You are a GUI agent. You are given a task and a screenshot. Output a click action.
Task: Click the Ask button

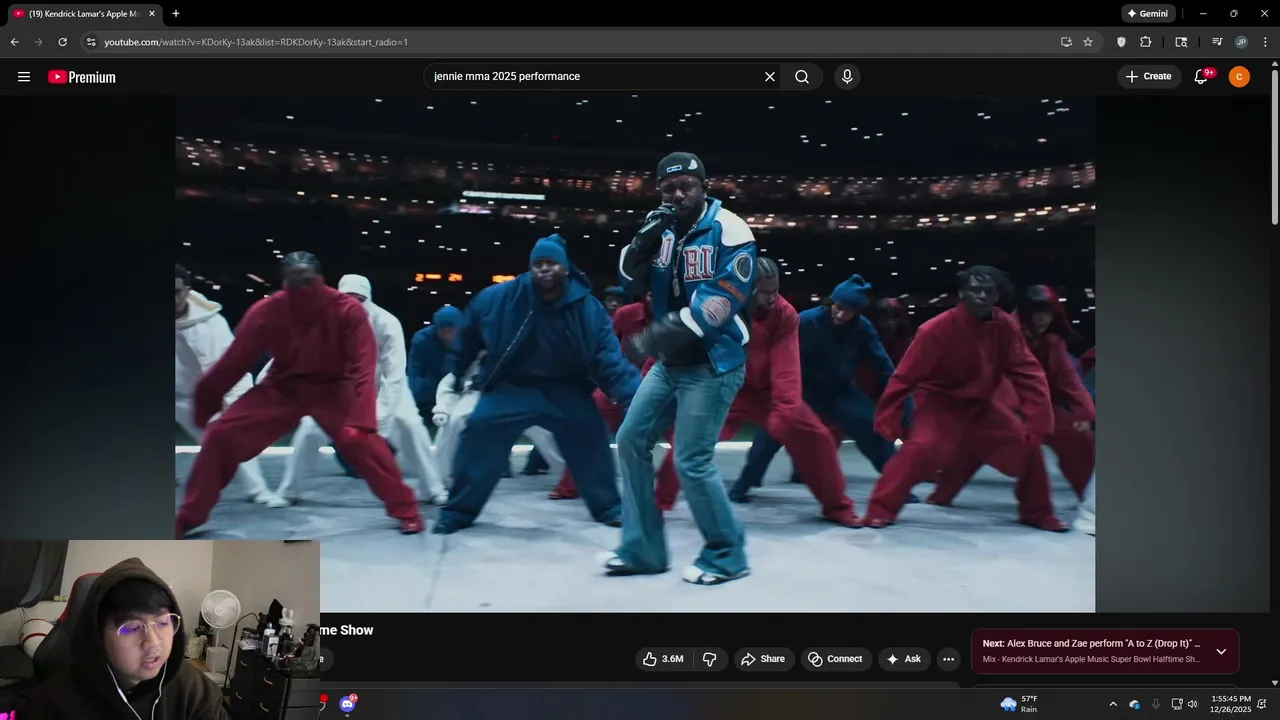click(x=904, y=659)
